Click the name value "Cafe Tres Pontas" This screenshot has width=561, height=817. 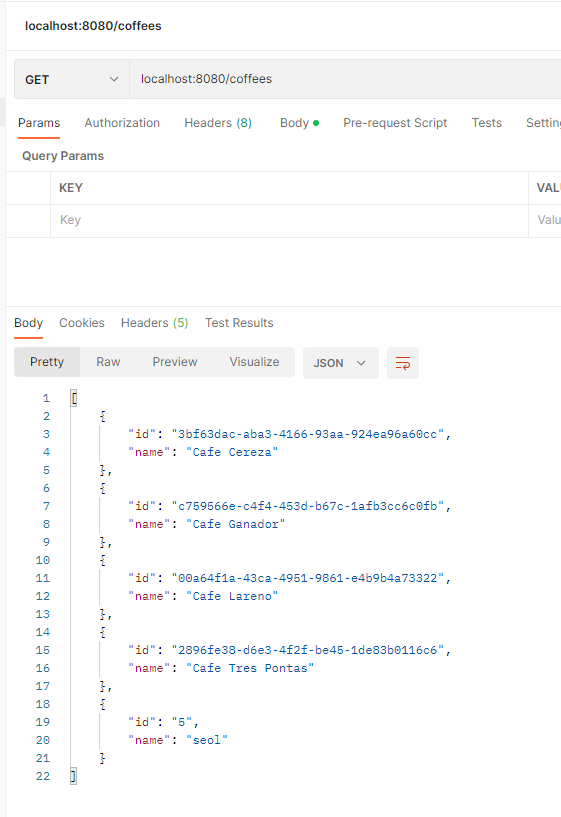(x=250, y=668)
